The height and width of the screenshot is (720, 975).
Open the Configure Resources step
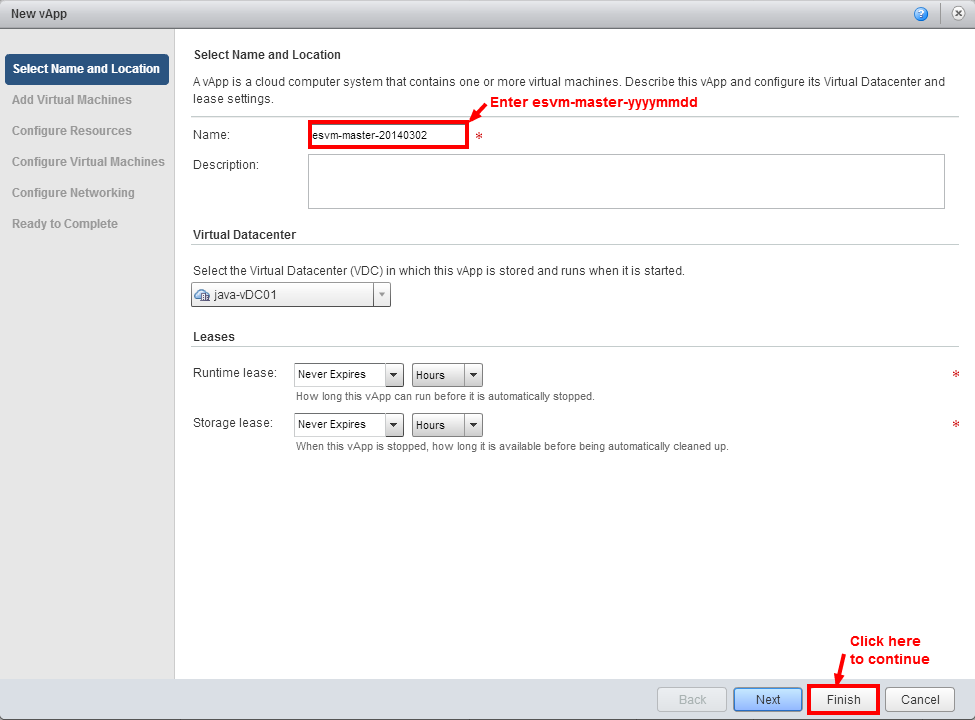72,131
